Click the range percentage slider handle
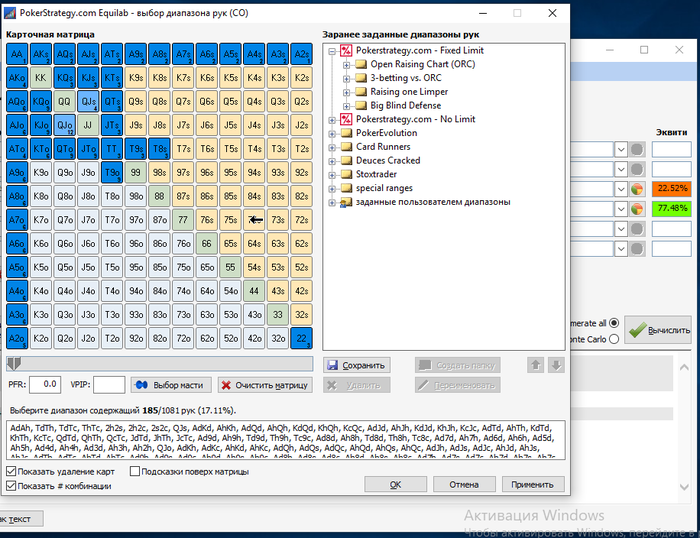700x538 pixels. click(x=14, y=364)
